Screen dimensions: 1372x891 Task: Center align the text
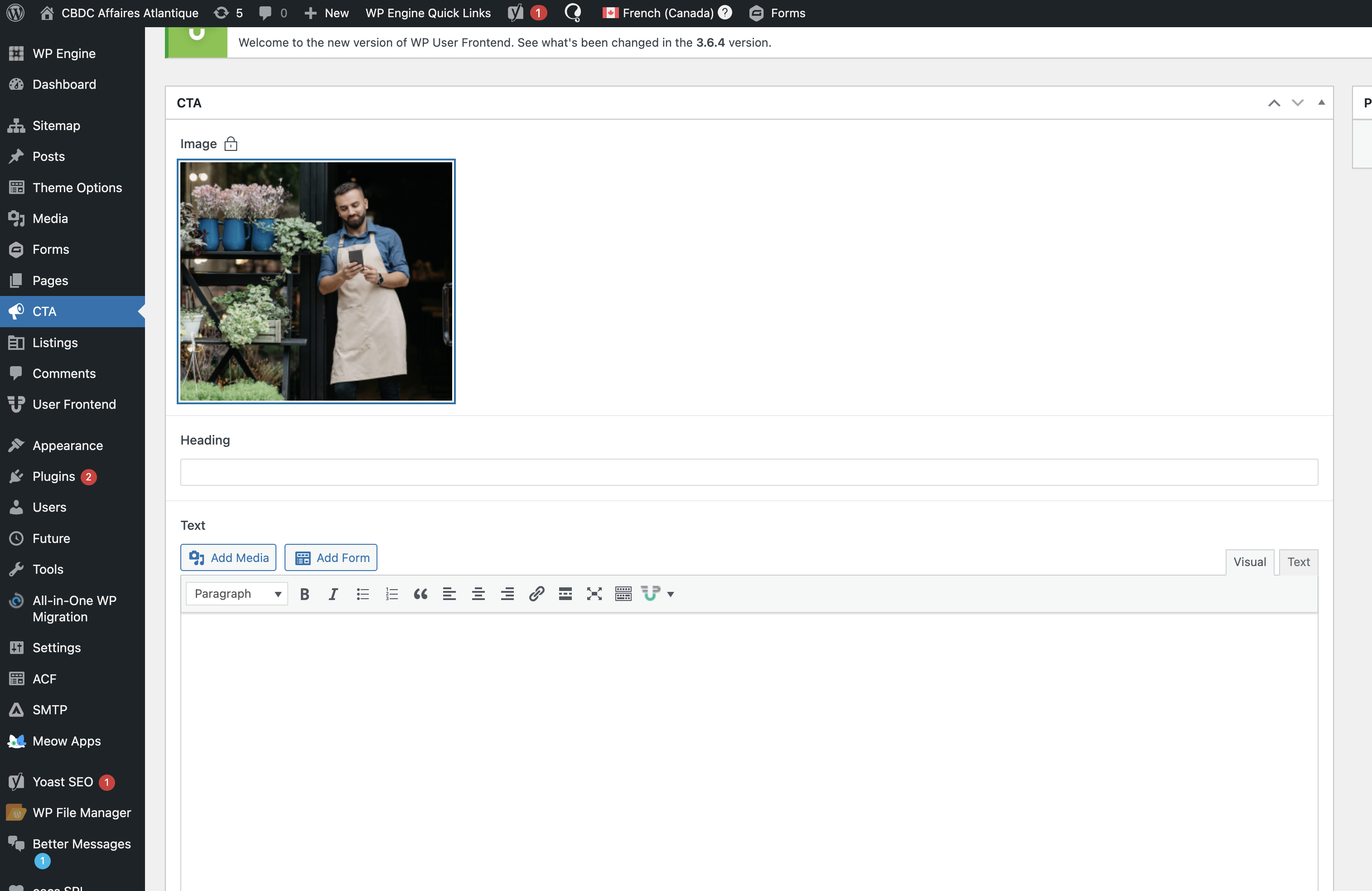[x=478, y=593]
